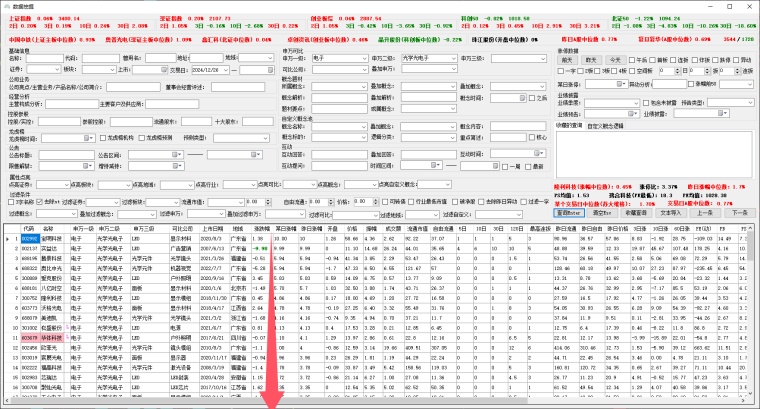Focus the 名称 input field
The width and height of the screenshot is (760, 409).
(x=45, y=58)
